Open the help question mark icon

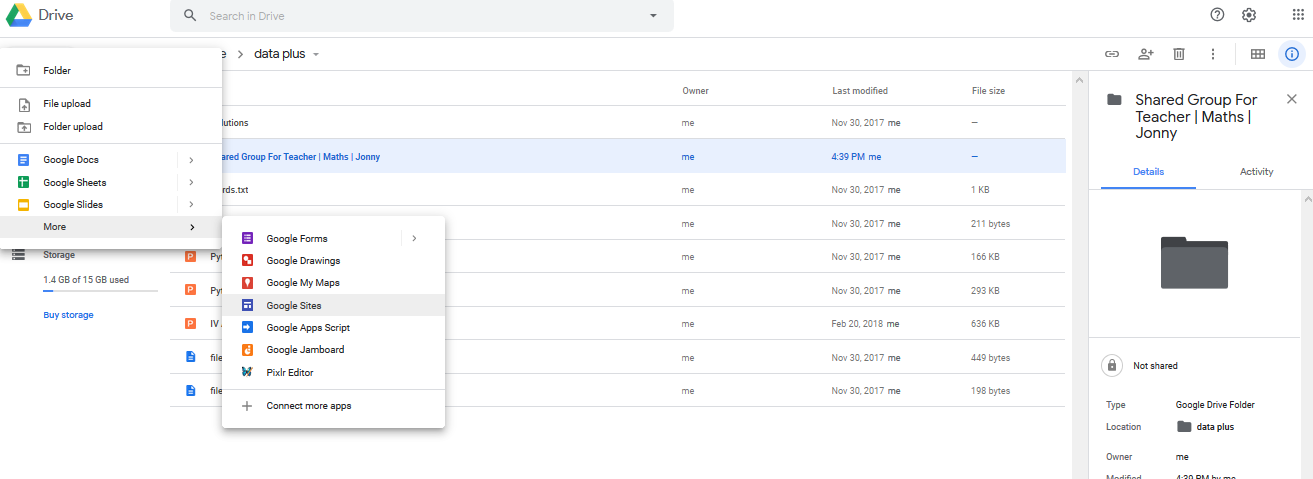1217,15
